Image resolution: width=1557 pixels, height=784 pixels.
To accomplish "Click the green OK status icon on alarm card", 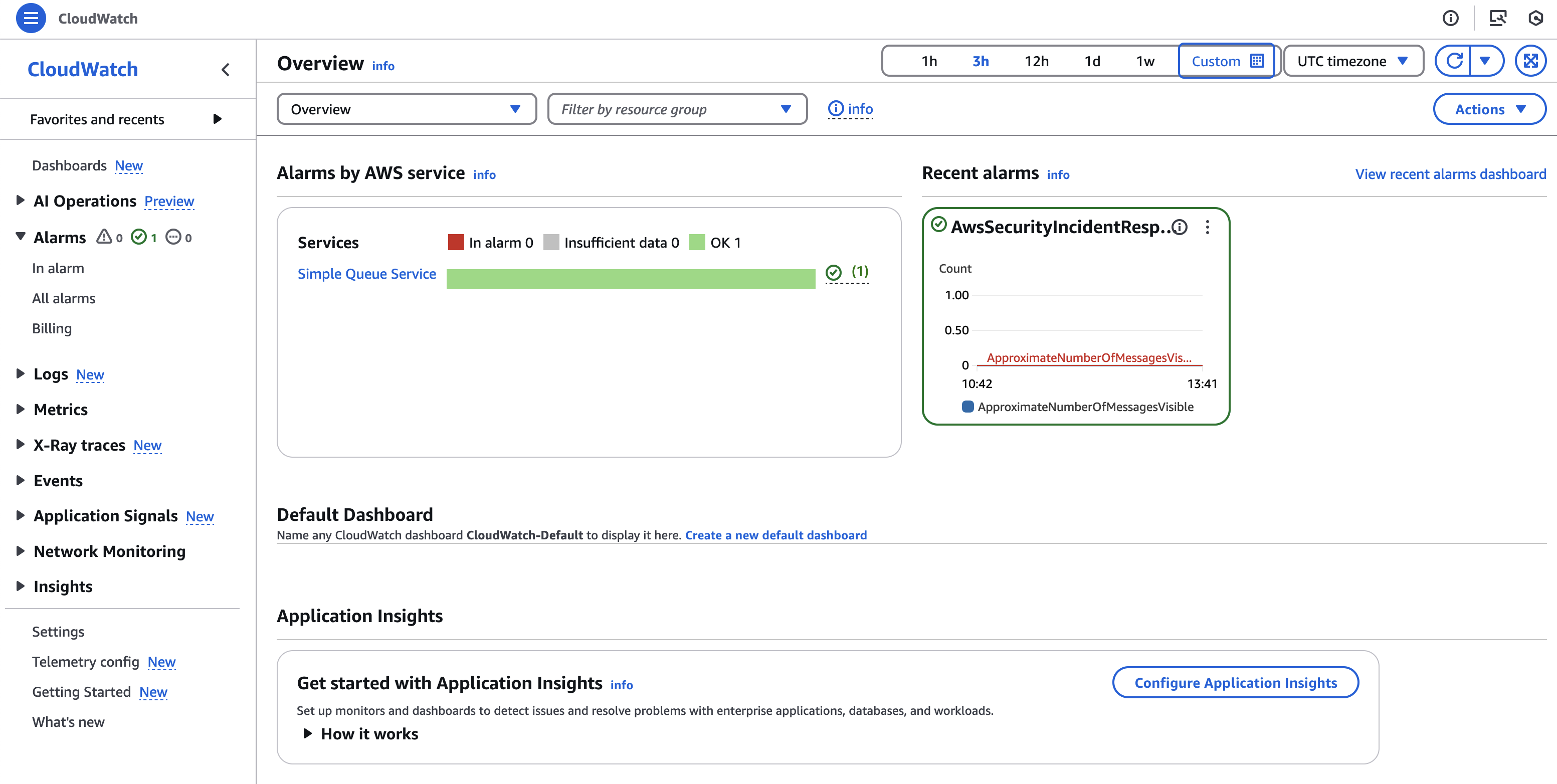I will point(938,224).
